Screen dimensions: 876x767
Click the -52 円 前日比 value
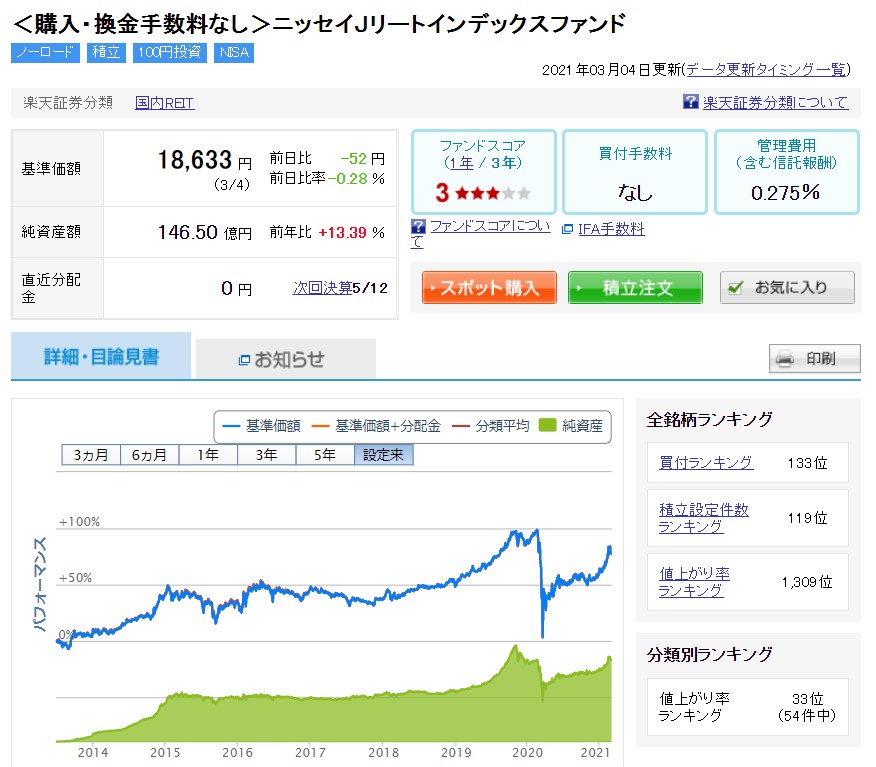click(363, 159)
